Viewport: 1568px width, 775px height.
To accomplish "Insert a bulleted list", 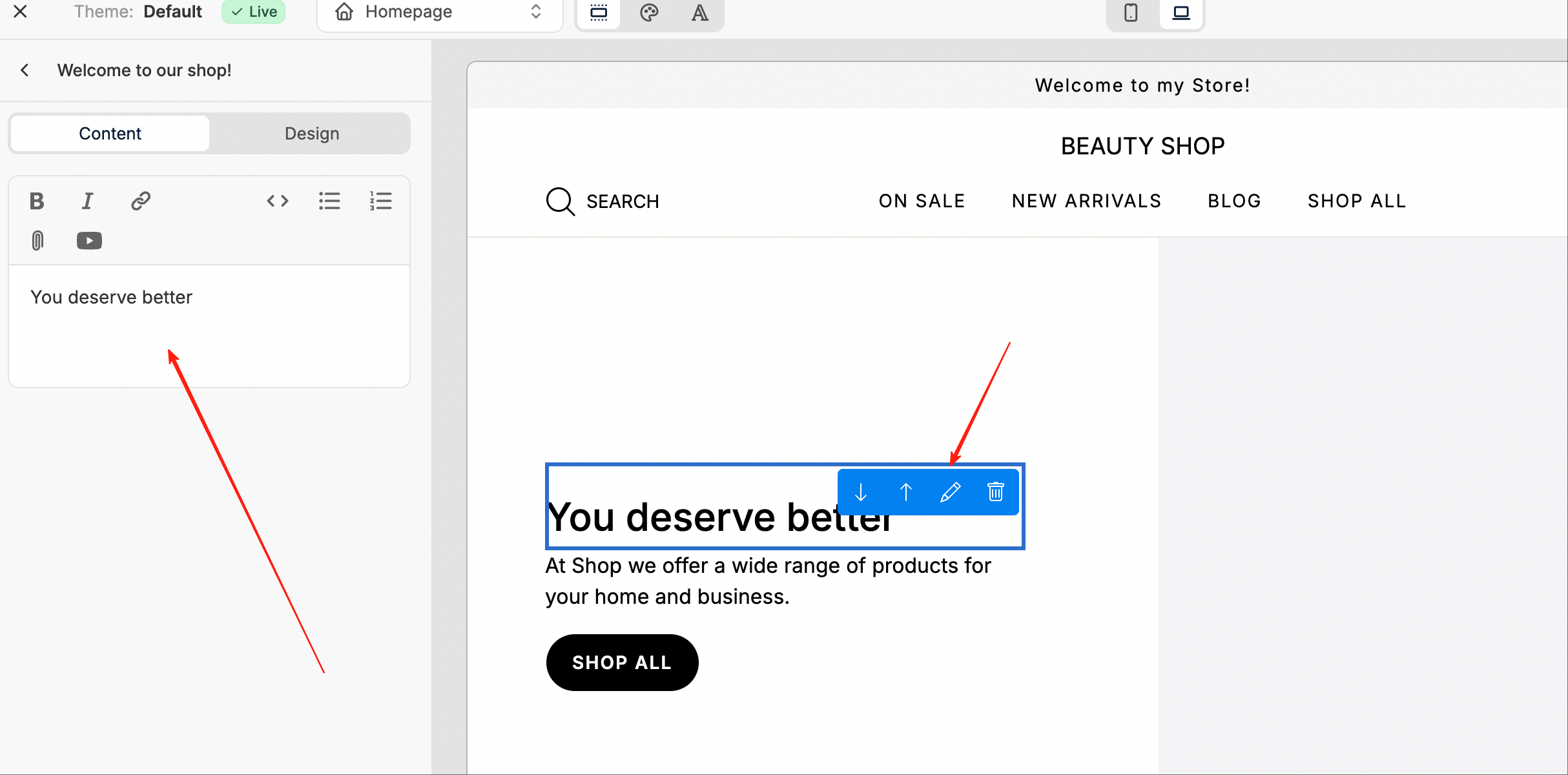I will [329, 201].
